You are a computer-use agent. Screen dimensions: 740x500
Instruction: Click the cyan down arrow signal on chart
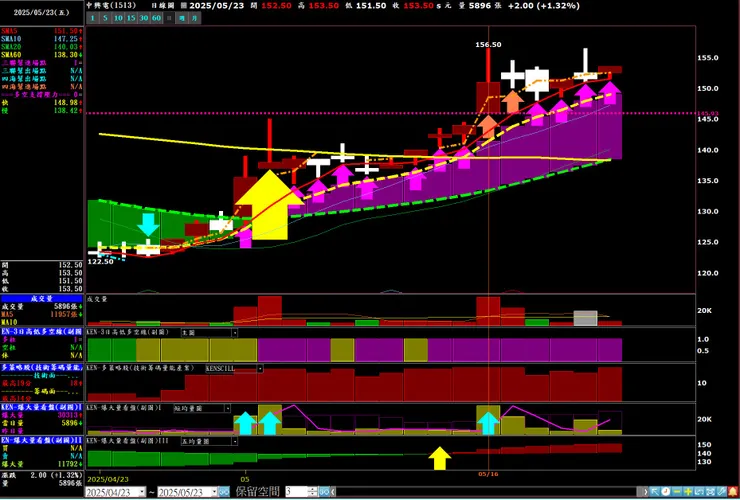coord(149,225)
